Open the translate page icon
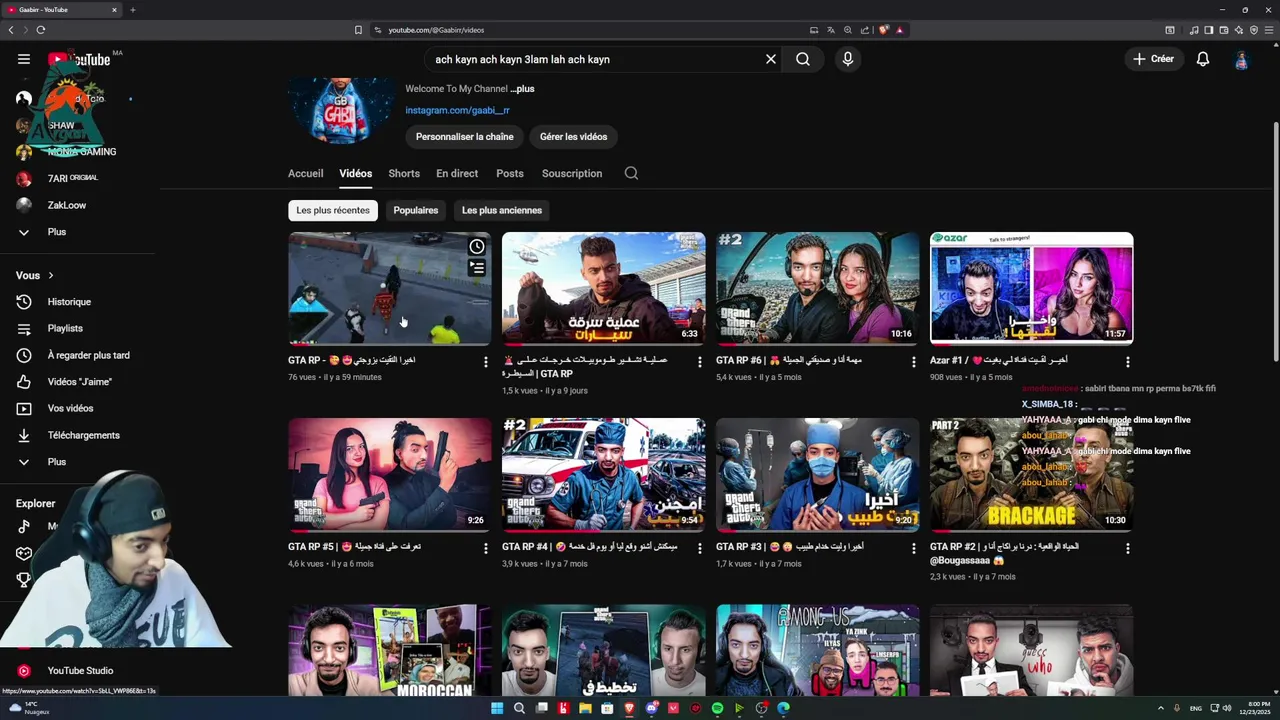The height and width of the screenshot is (720, 1280). point(830,30)
